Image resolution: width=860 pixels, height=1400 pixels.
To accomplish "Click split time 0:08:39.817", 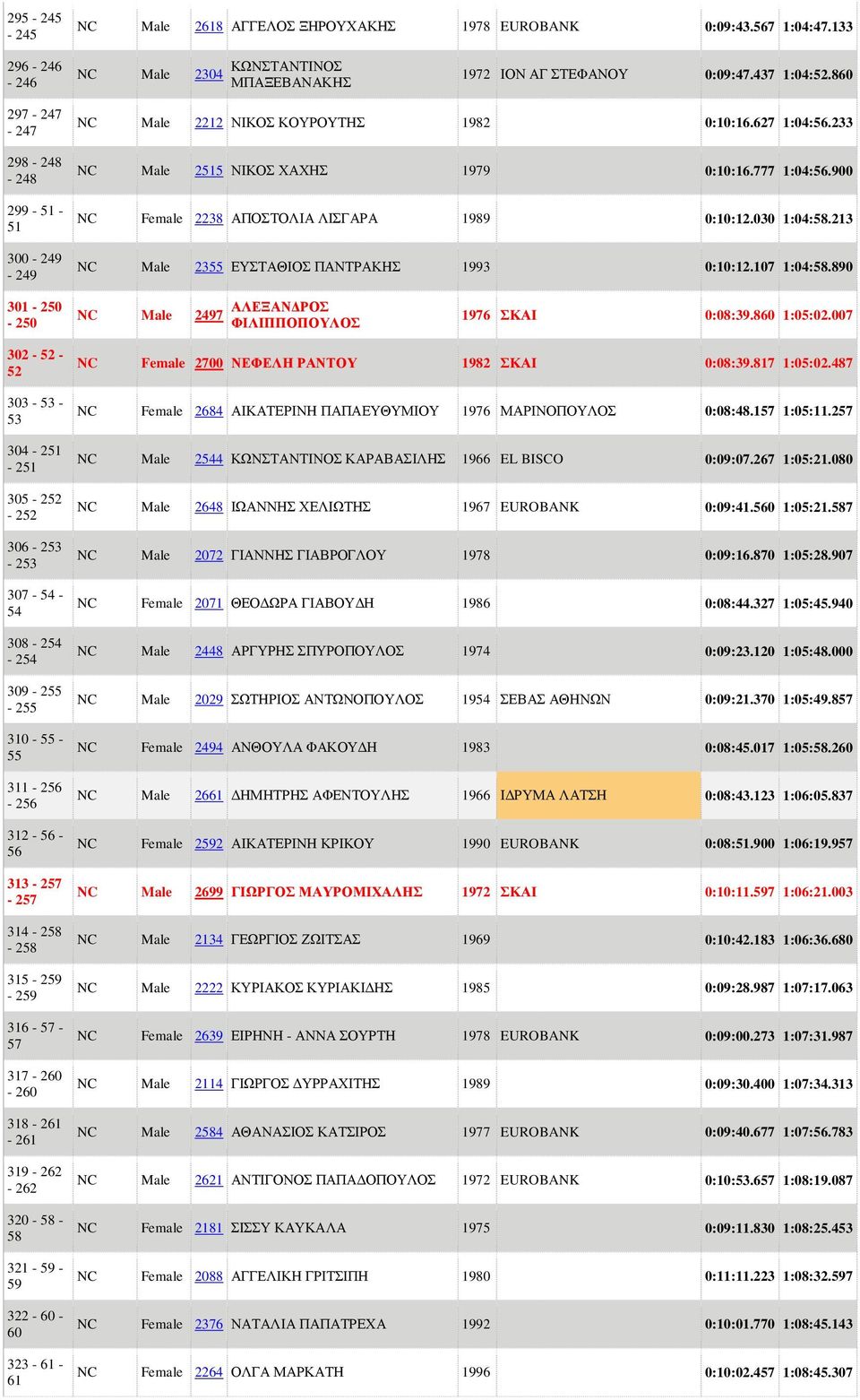I will click(740, 363).
